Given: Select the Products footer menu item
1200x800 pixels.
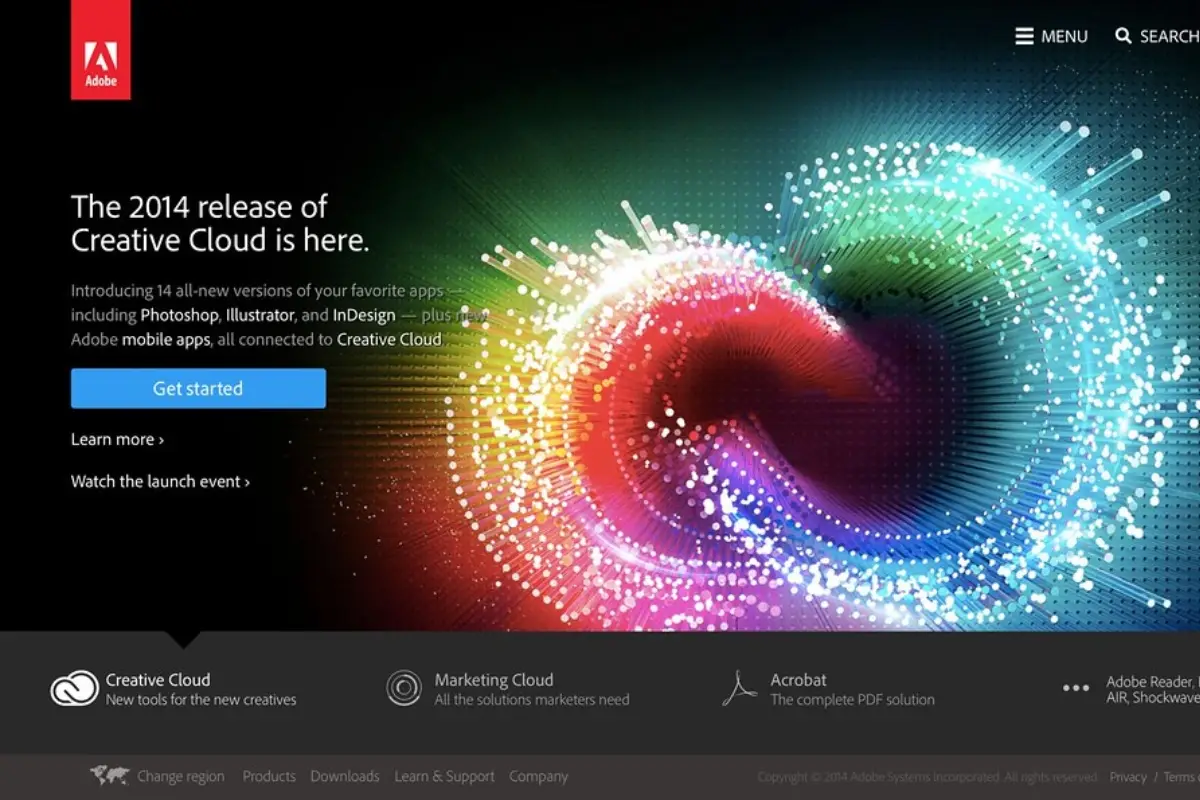Looking at the screenshot, I should click(269, 776).
